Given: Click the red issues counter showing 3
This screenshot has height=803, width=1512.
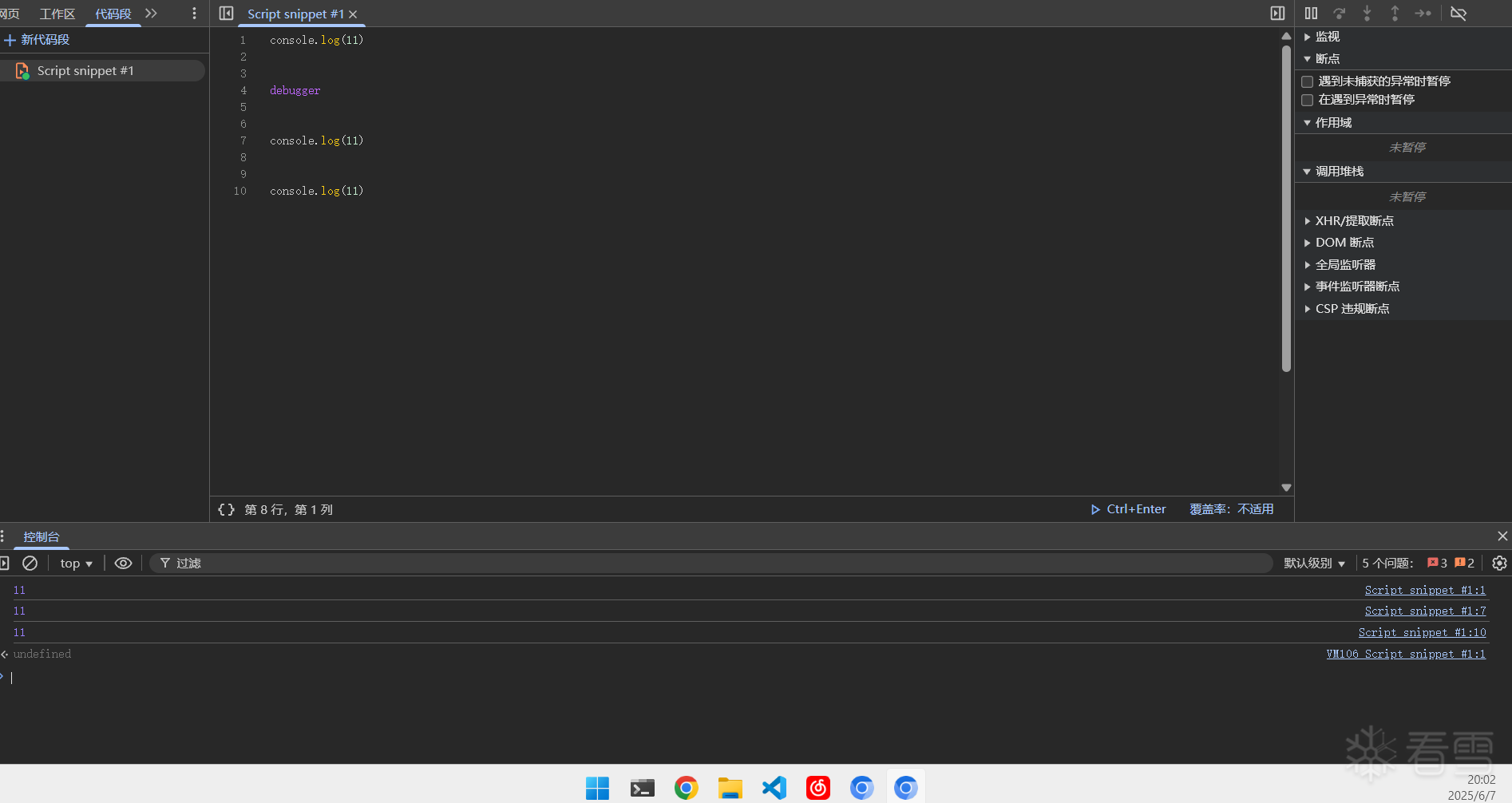Looking at the screenshot, I should tap(1437, 564).
